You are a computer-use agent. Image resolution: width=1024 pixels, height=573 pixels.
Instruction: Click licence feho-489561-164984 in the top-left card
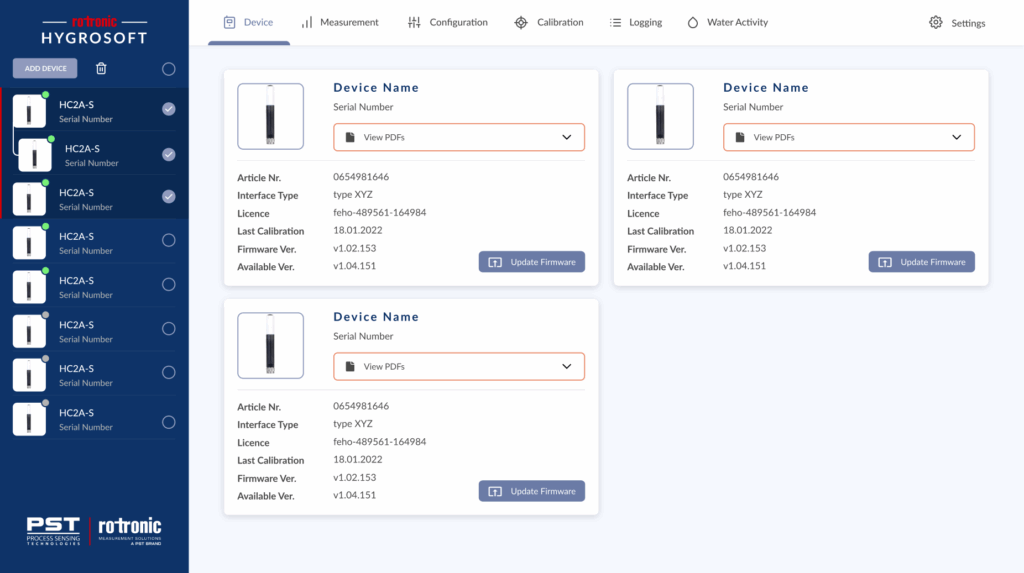click(x=379, y=212)
